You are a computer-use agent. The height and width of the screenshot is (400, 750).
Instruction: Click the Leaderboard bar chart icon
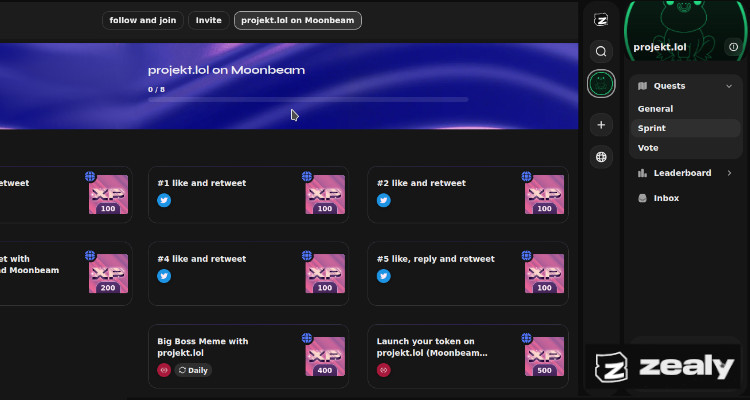642,173
